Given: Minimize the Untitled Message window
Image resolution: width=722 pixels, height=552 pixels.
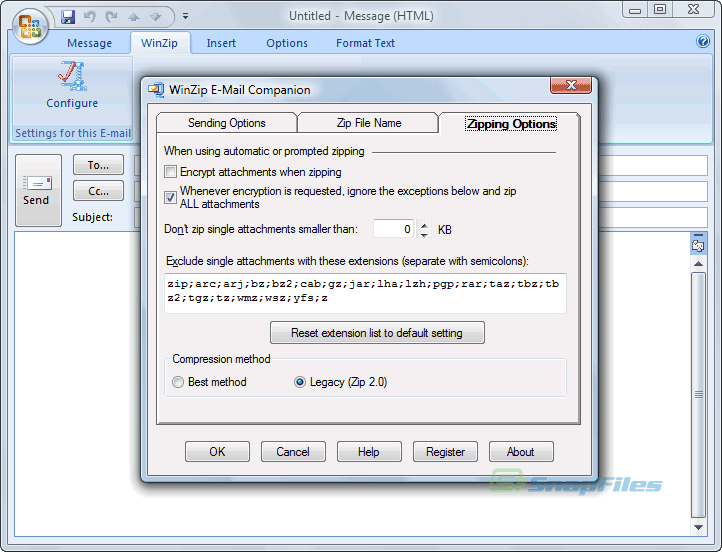Looking at the screenshot, I should (x=635, y=9).
